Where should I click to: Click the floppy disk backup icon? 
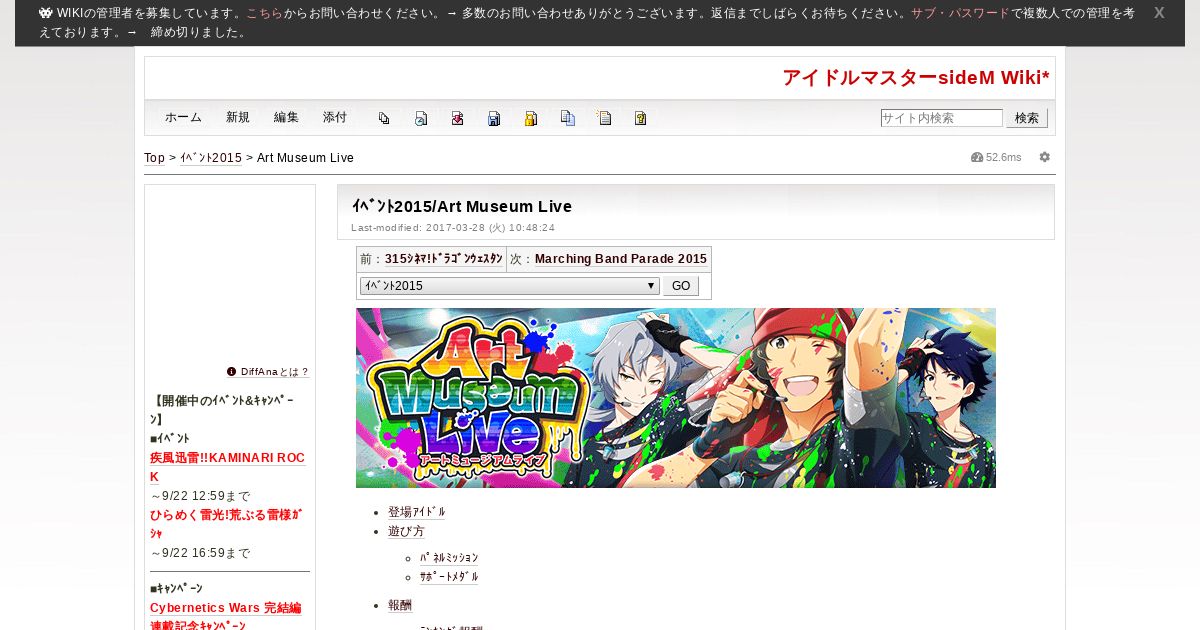pyautogui.click(x=494, y=118)
